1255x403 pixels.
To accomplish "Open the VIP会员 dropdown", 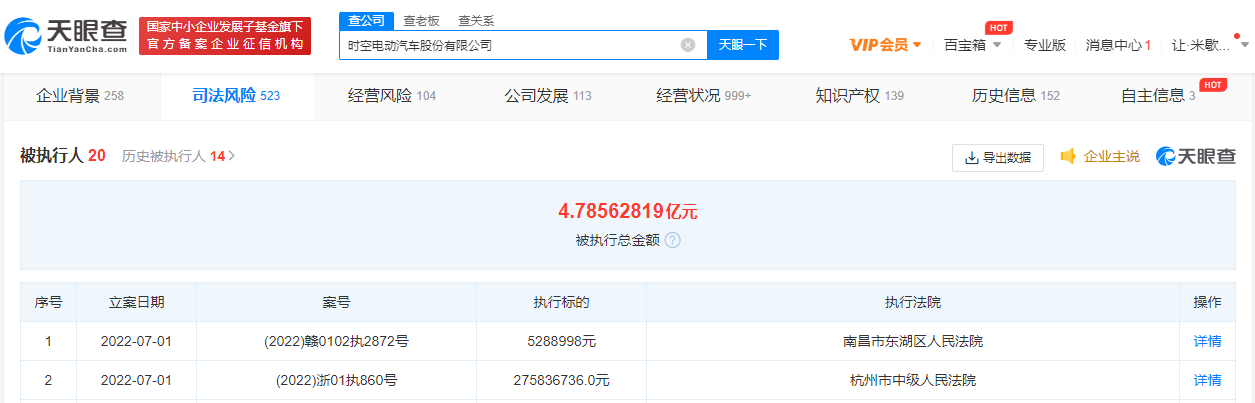I will click(x=886, y=45).
